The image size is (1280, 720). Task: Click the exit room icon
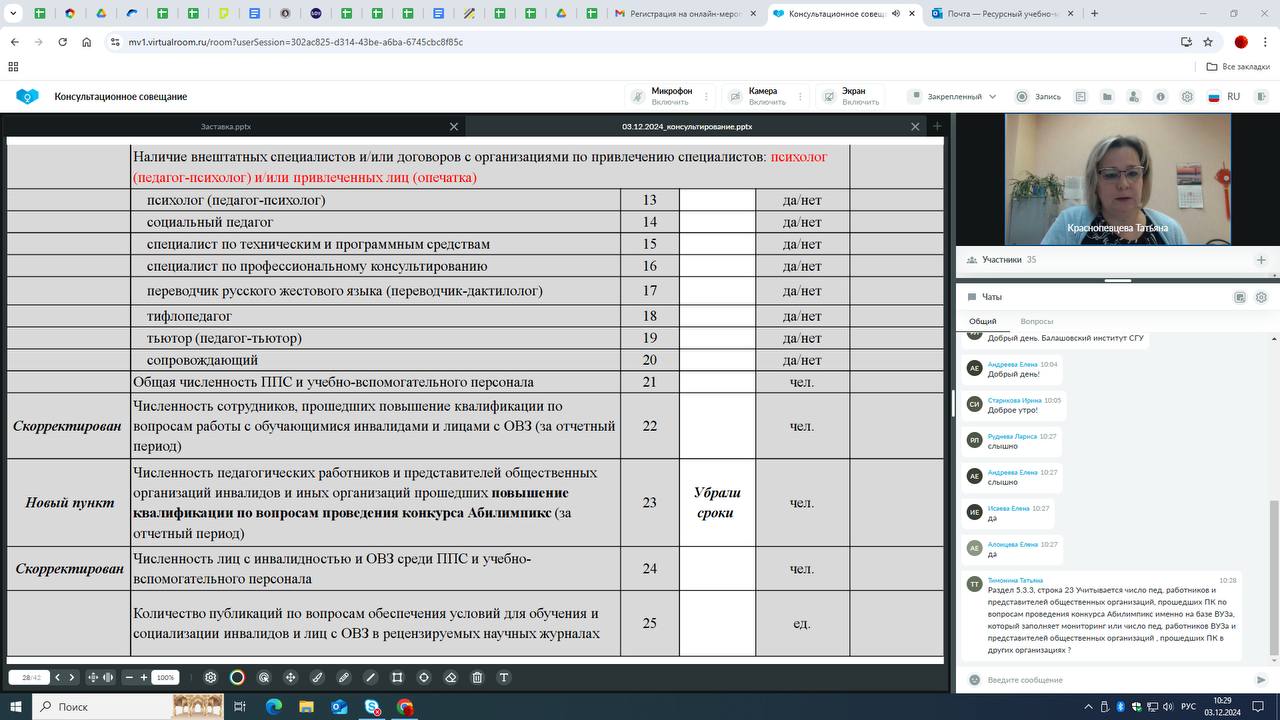[x=1261, y=97]
